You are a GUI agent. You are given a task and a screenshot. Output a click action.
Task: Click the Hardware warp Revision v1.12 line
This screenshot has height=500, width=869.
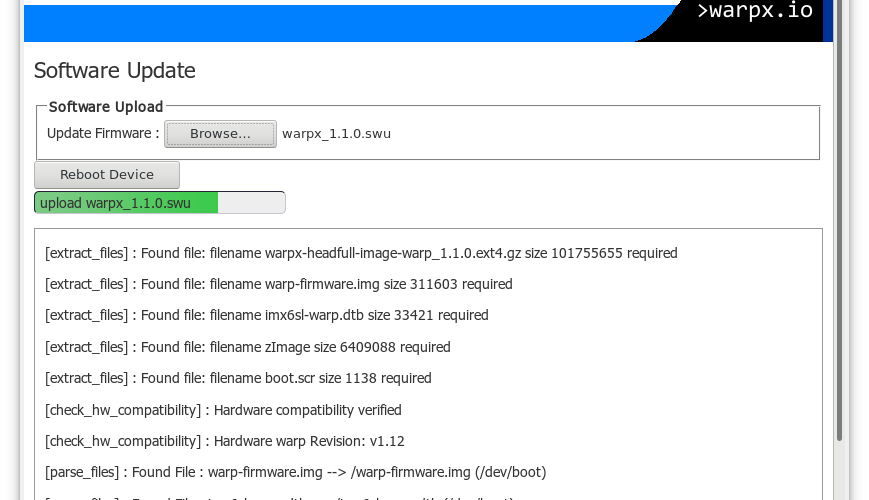pyautogui.click(x=224, y=441)
